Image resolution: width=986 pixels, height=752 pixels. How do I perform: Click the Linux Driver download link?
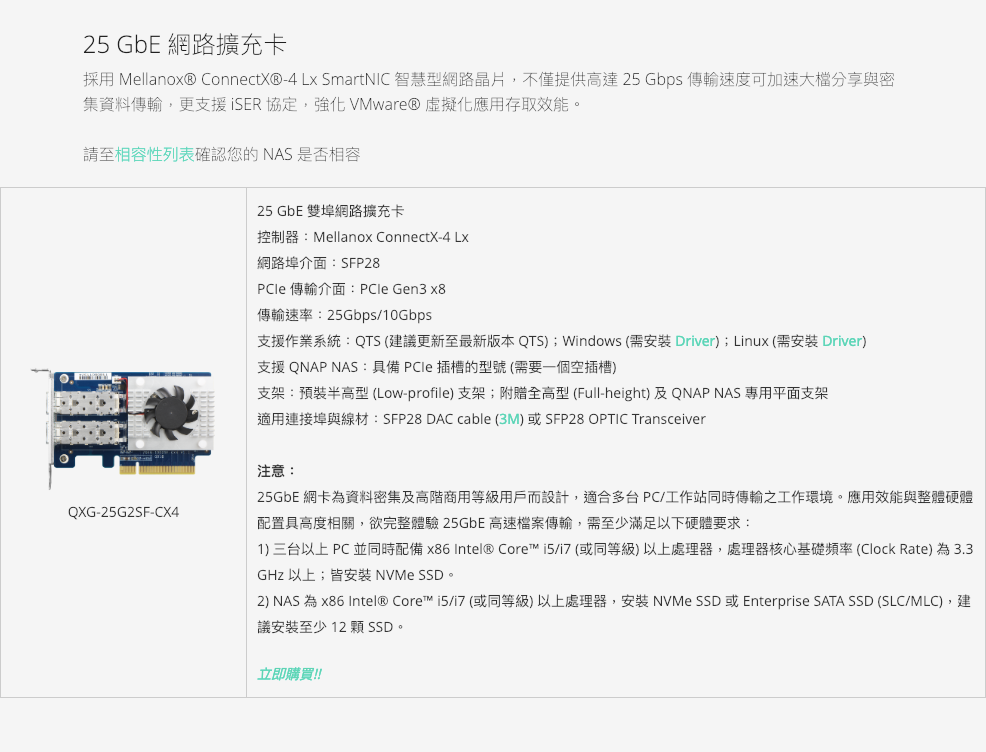coord(842,341)
